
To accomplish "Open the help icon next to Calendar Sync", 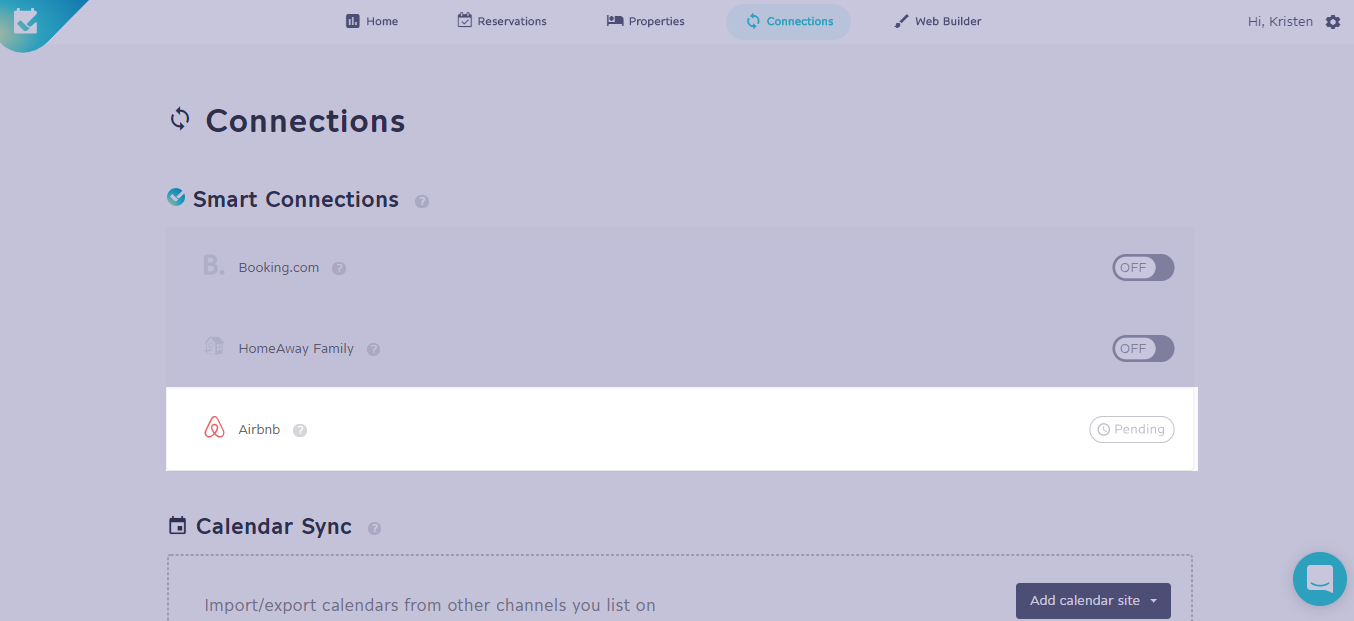I will tap(374, 528).
